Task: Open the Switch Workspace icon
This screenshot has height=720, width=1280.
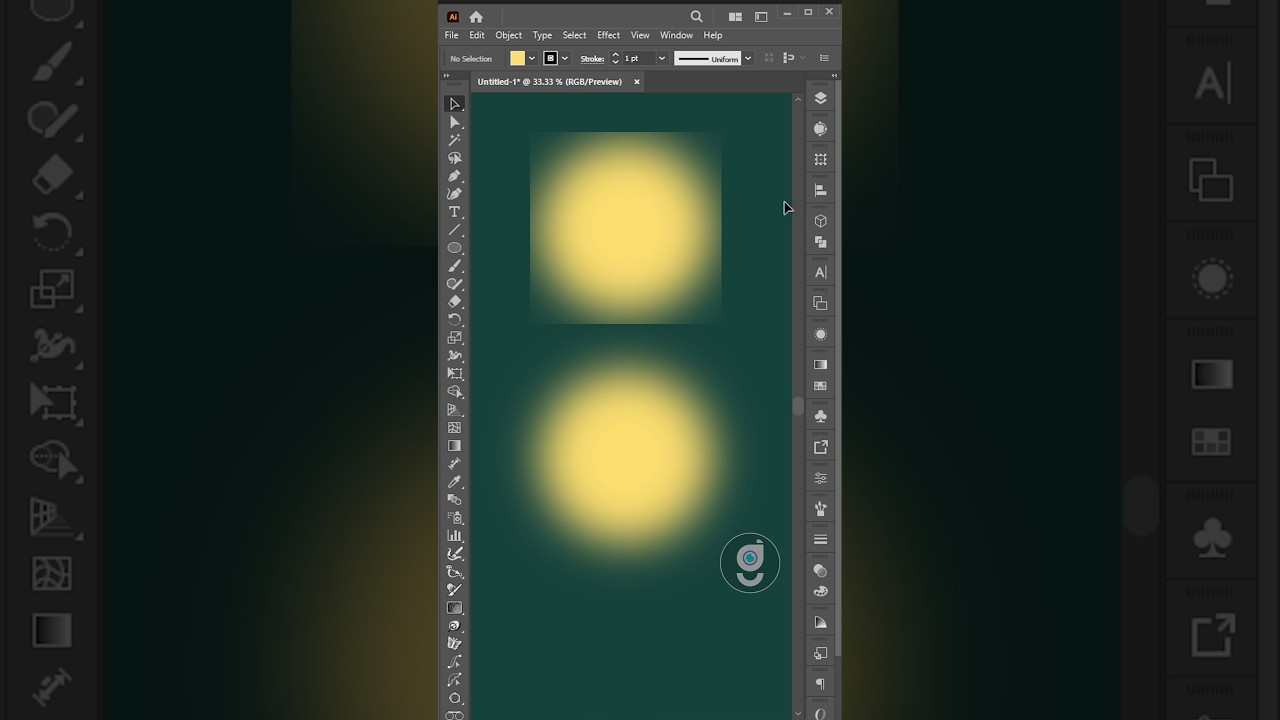Action: pos(761,16)
